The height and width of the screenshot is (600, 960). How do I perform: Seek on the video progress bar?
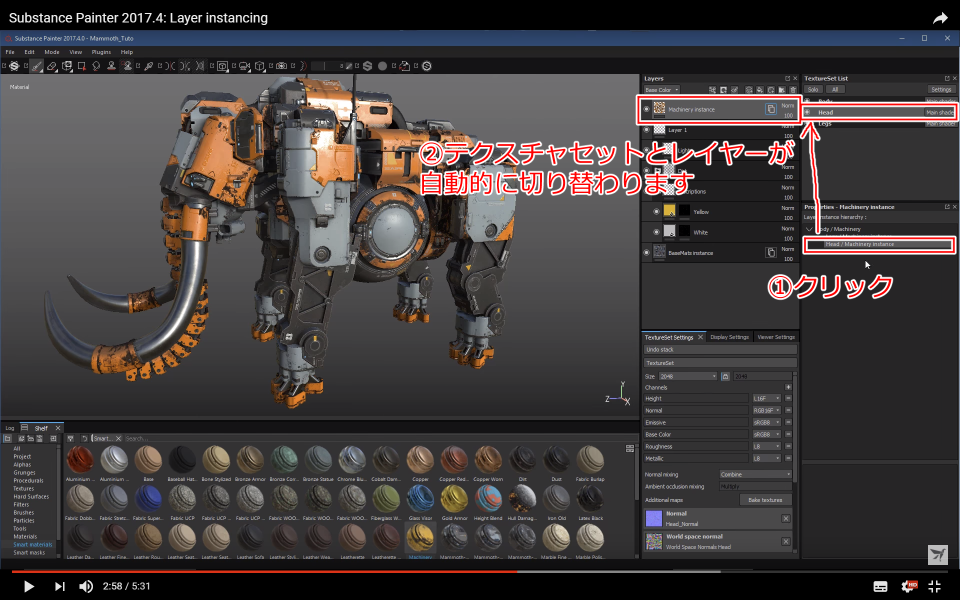click(480, 571)
